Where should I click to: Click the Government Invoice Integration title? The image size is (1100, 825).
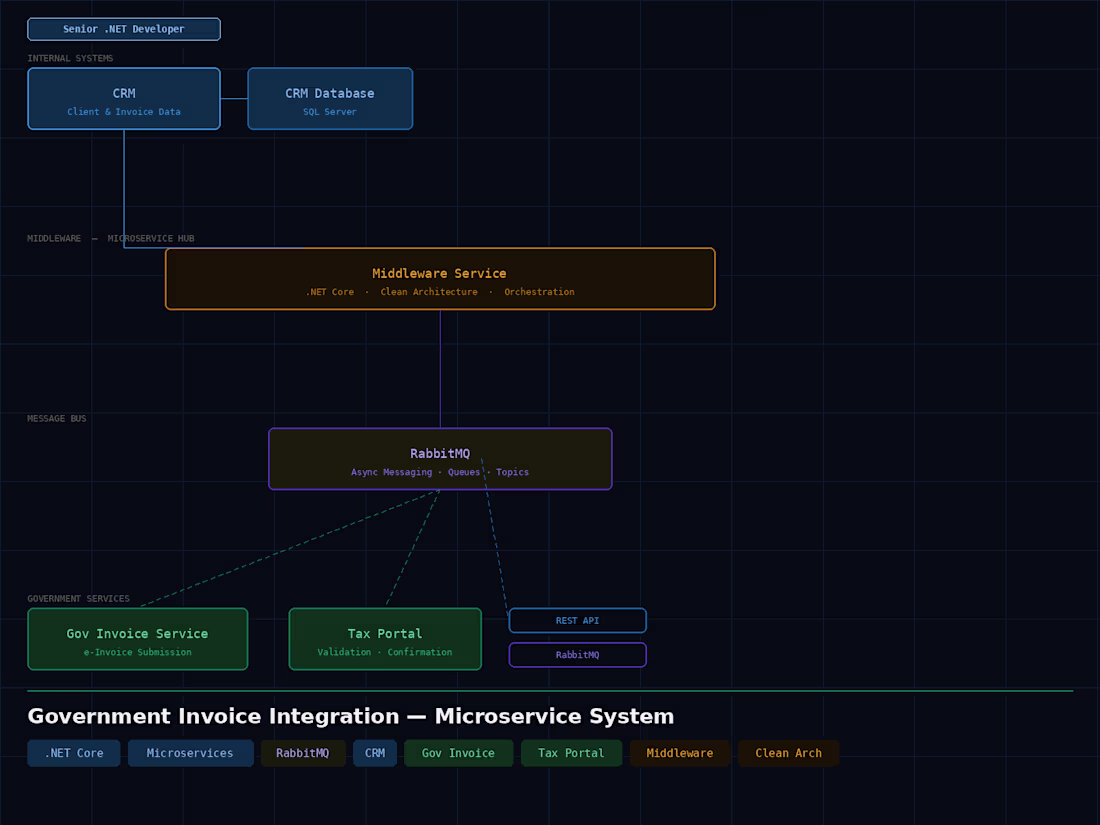click(351, 716)
